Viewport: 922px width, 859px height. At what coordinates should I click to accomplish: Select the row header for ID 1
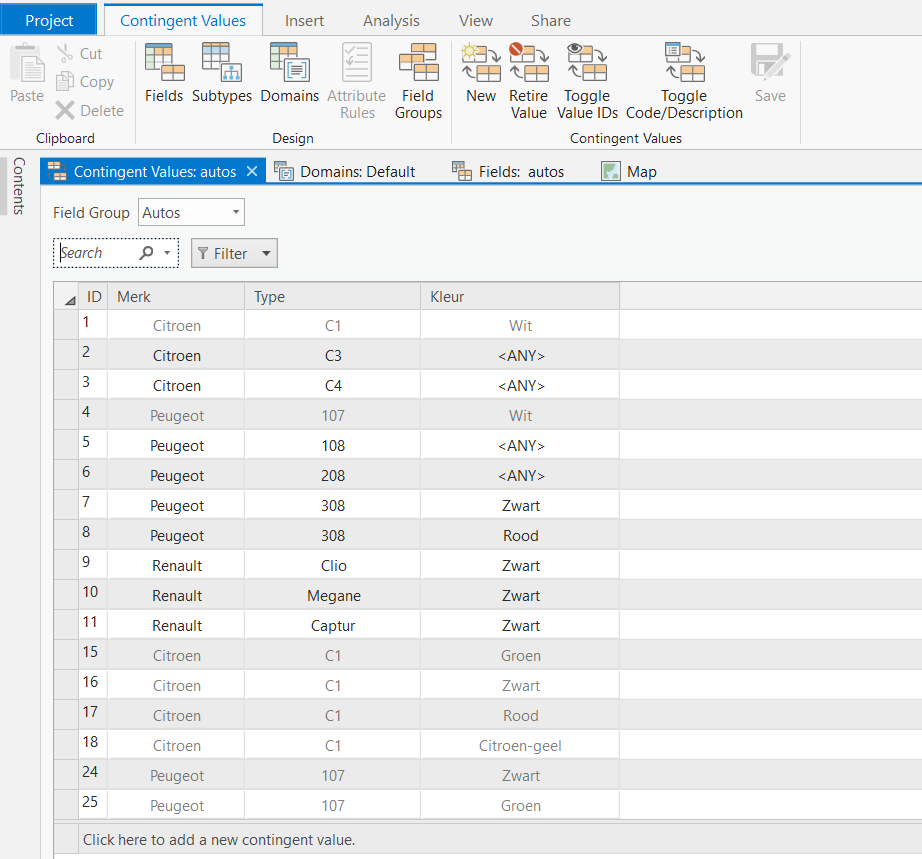pos(66,325)
